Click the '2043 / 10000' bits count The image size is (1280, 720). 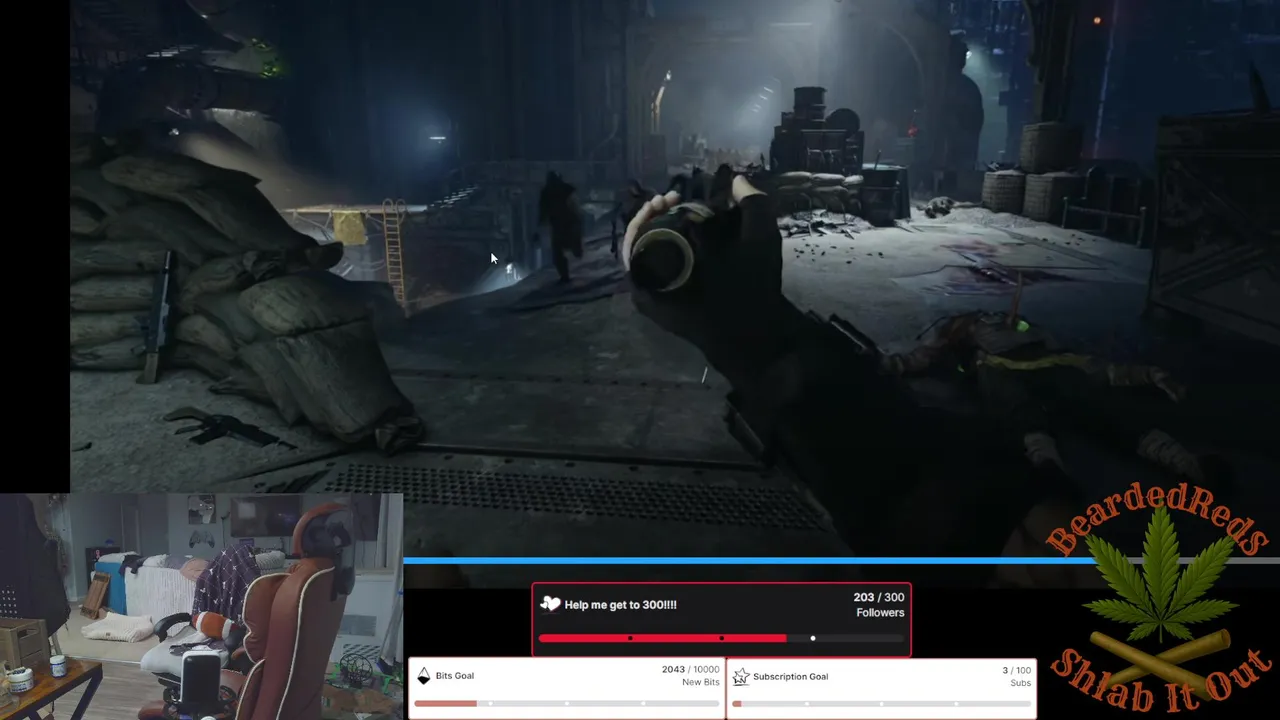(690, 670)
